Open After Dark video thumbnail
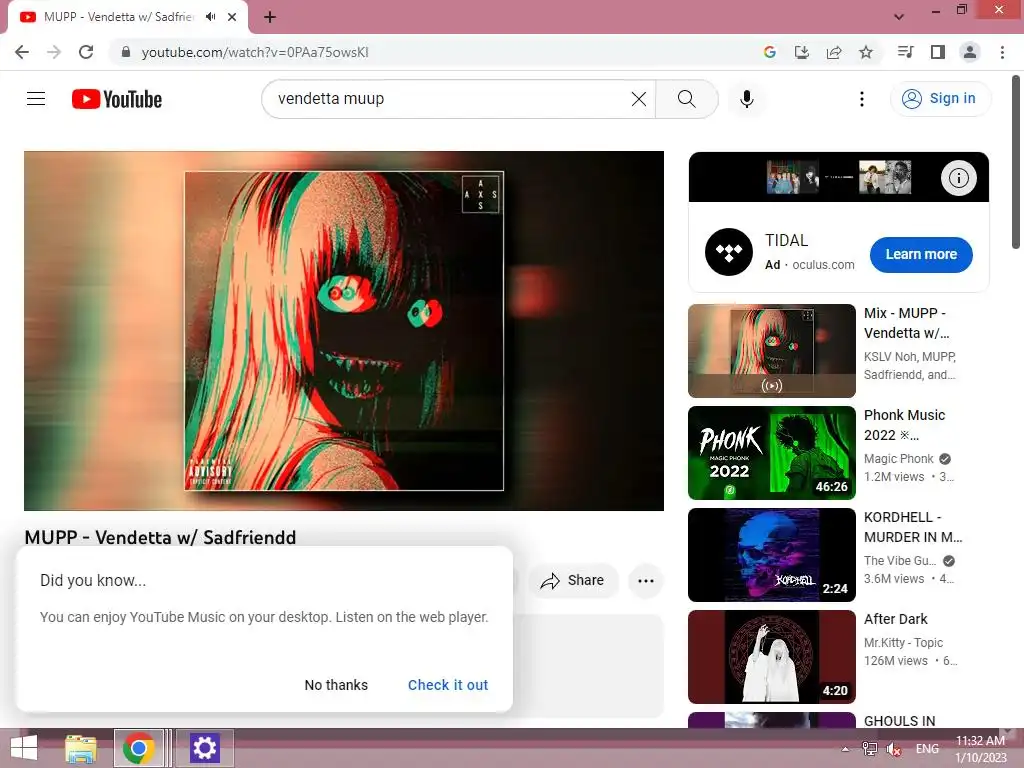Viewport: 1024px width, 768px height. (x=772, y=656)
